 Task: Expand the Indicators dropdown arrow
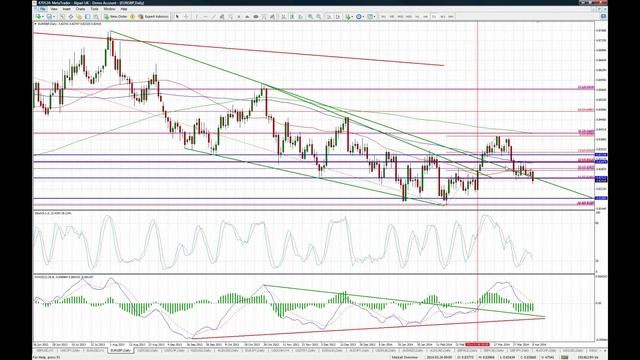(x=353, y=17)
